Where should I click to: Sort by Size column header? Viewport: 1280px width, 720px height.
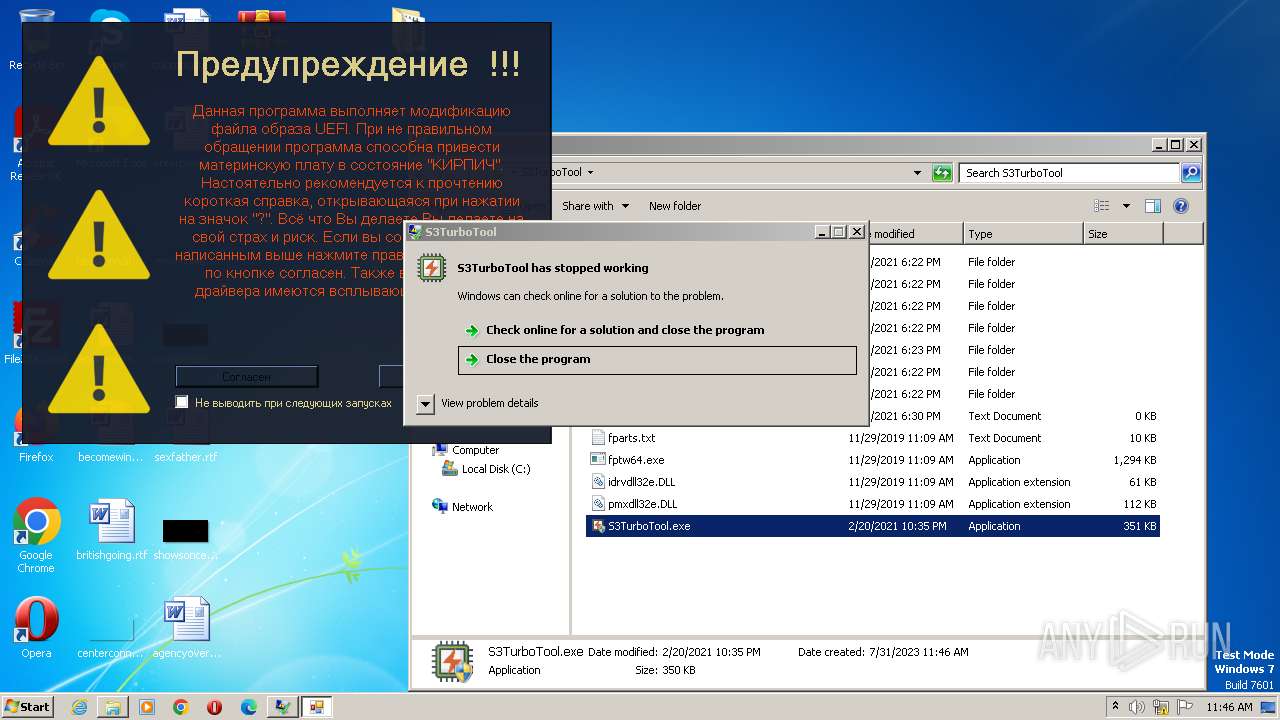click(1123, 234)
